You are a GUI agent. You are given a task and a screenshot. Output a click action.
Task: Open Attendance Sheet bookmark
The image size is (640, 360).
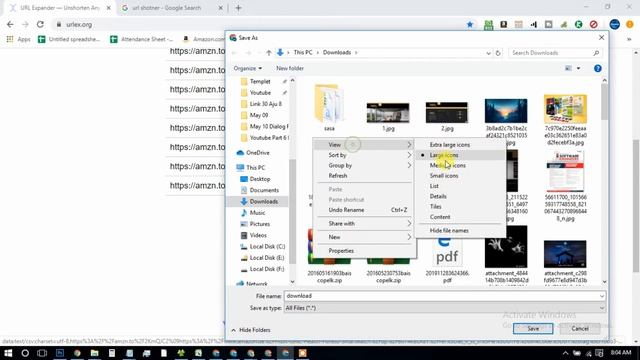[x=142, y=39]
